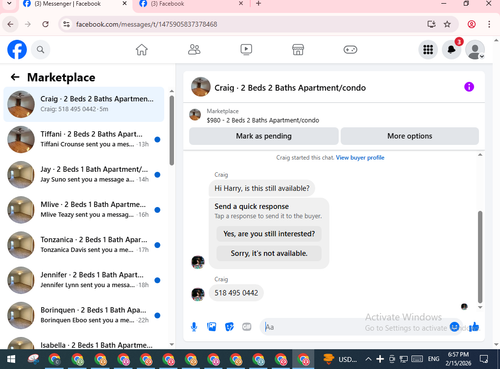The height and width of the screenshot is (369, 500).
Task: Open the GIF picker icon
Action: (247, 327)
